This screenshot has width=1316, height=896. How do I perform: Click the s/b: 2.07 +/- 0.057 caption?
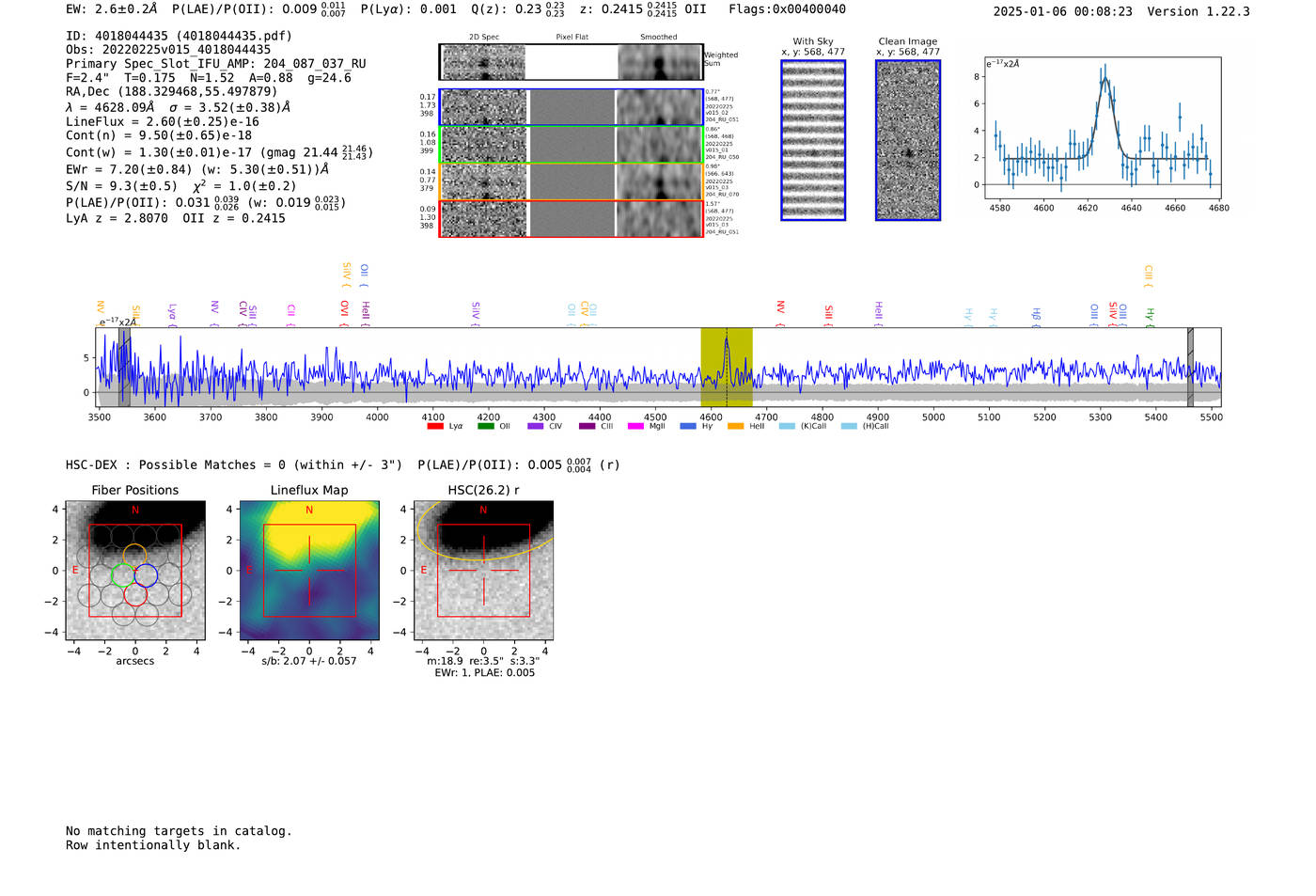(x=309, y=661)
